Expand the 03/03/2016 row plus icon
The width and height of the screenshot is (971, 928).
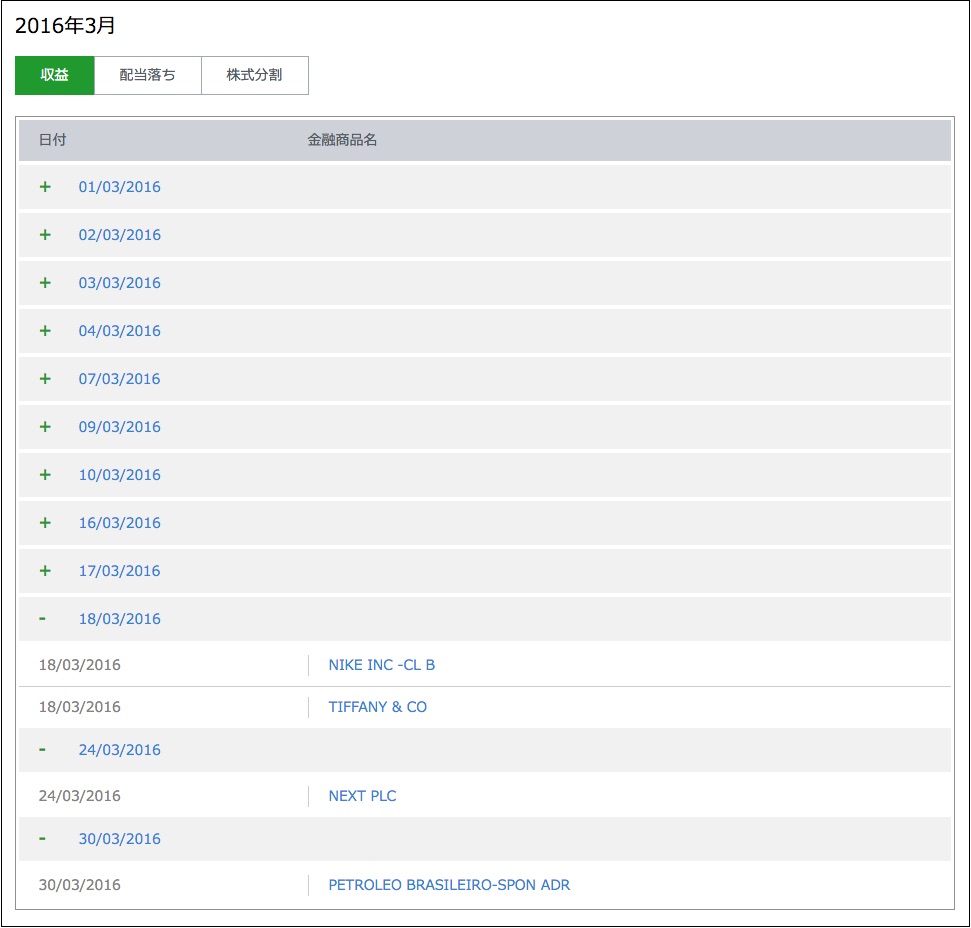click(45, 283)
